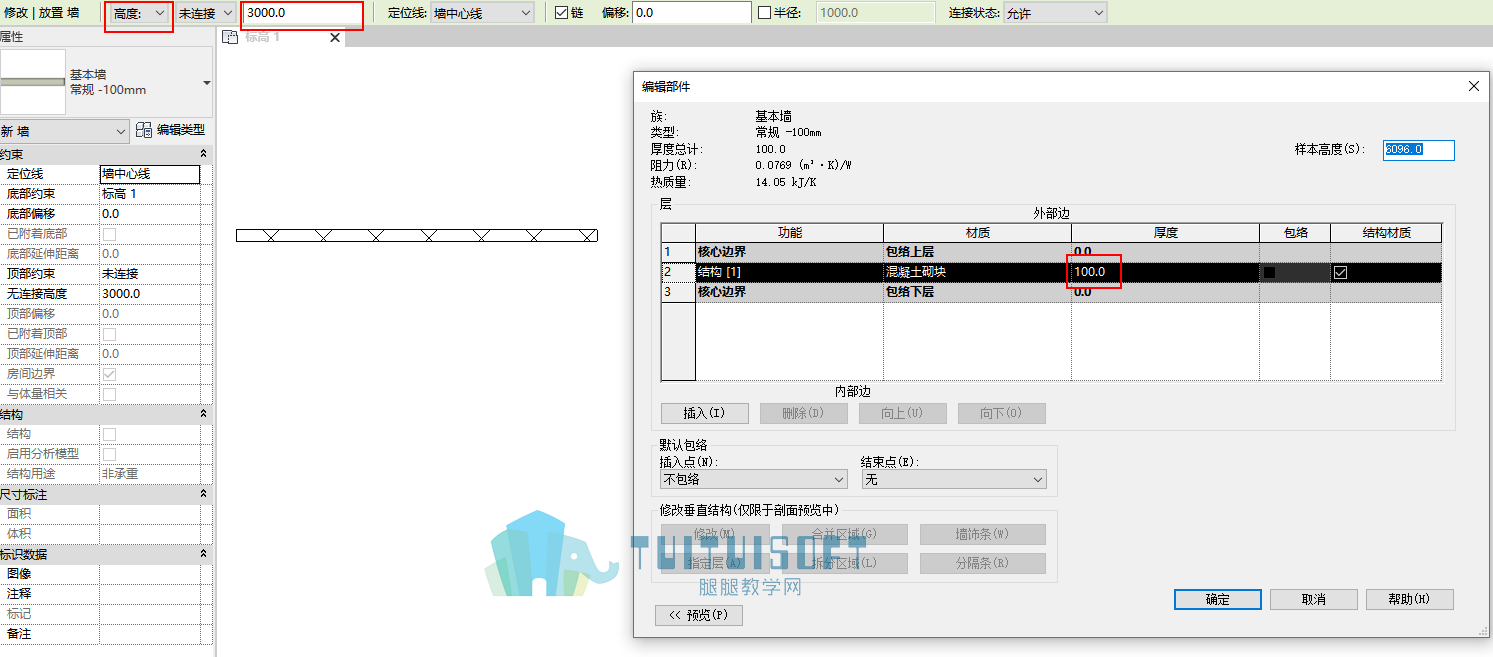Open the 未连接 dropdown in options bar

[x=206, y=13]
